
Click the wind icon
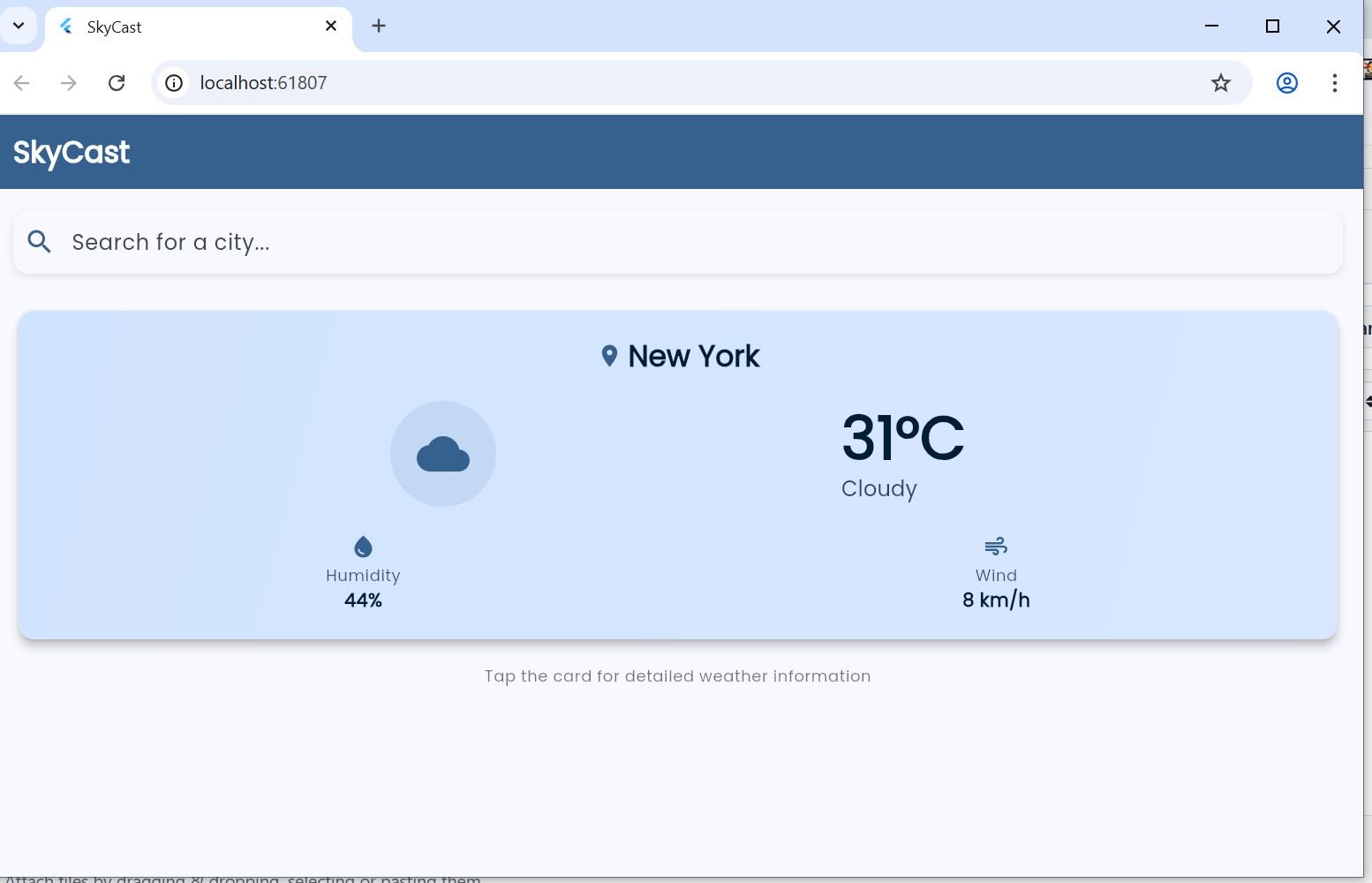[996, 546]
